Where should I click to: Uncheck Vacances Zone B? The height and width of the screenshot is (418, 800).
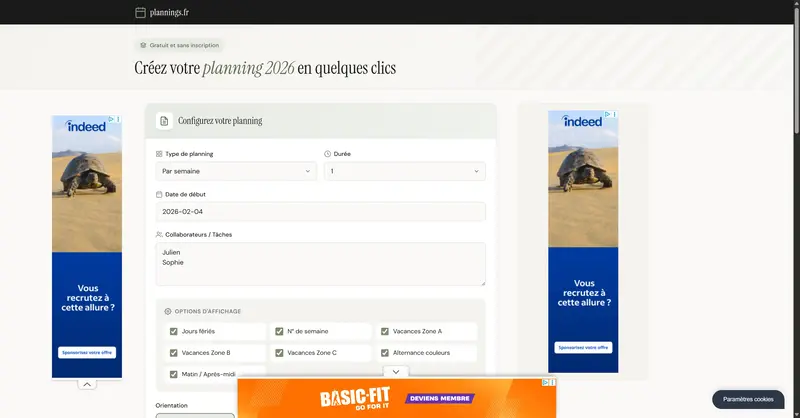tap(173, 353)
